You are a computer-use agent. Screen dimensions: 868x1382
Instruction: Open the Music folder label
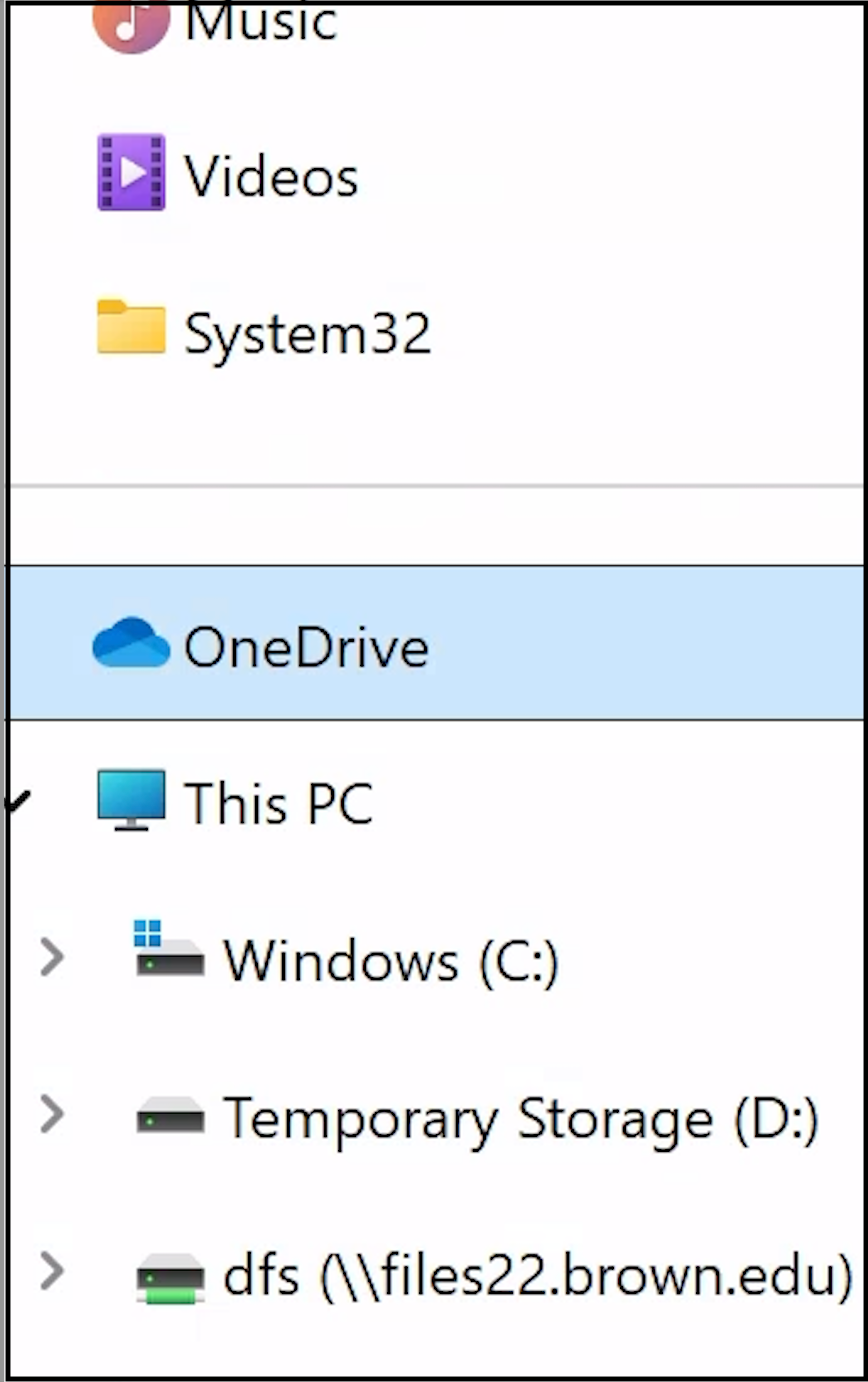point(260,24)
